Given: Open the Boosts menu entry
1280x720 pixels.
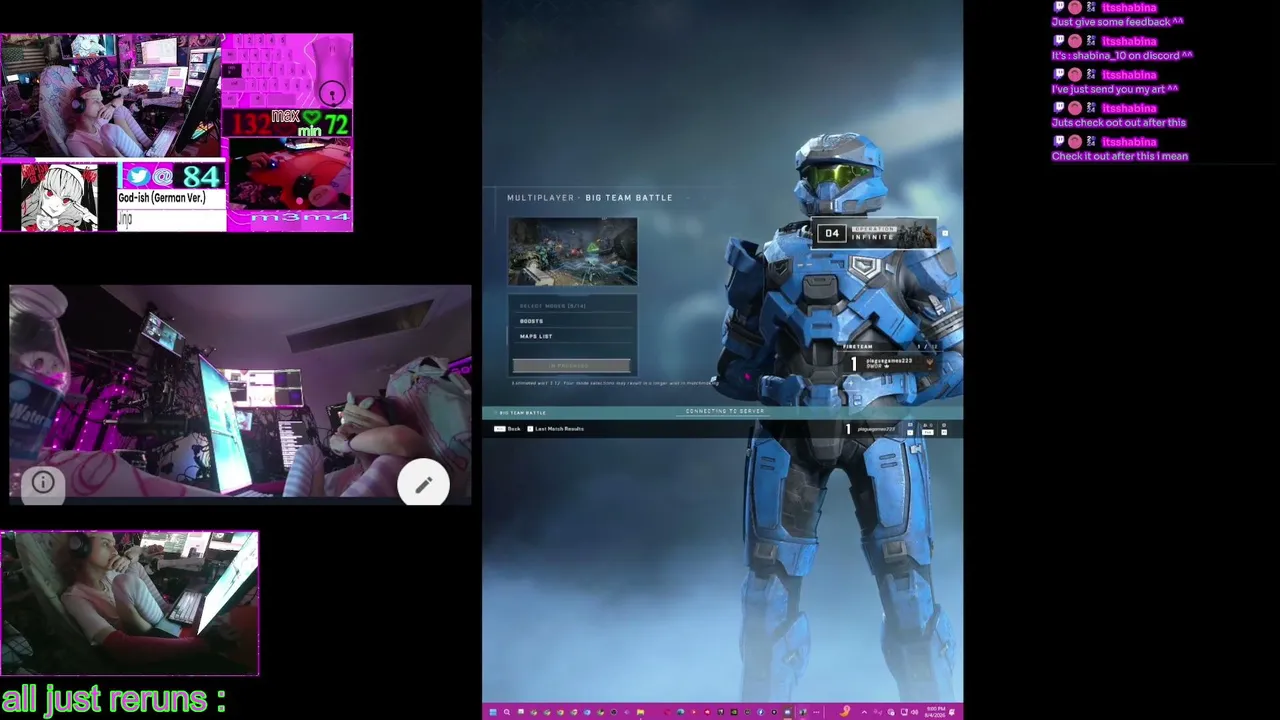Looking at the screenshot, I should (x=571, y=321).
